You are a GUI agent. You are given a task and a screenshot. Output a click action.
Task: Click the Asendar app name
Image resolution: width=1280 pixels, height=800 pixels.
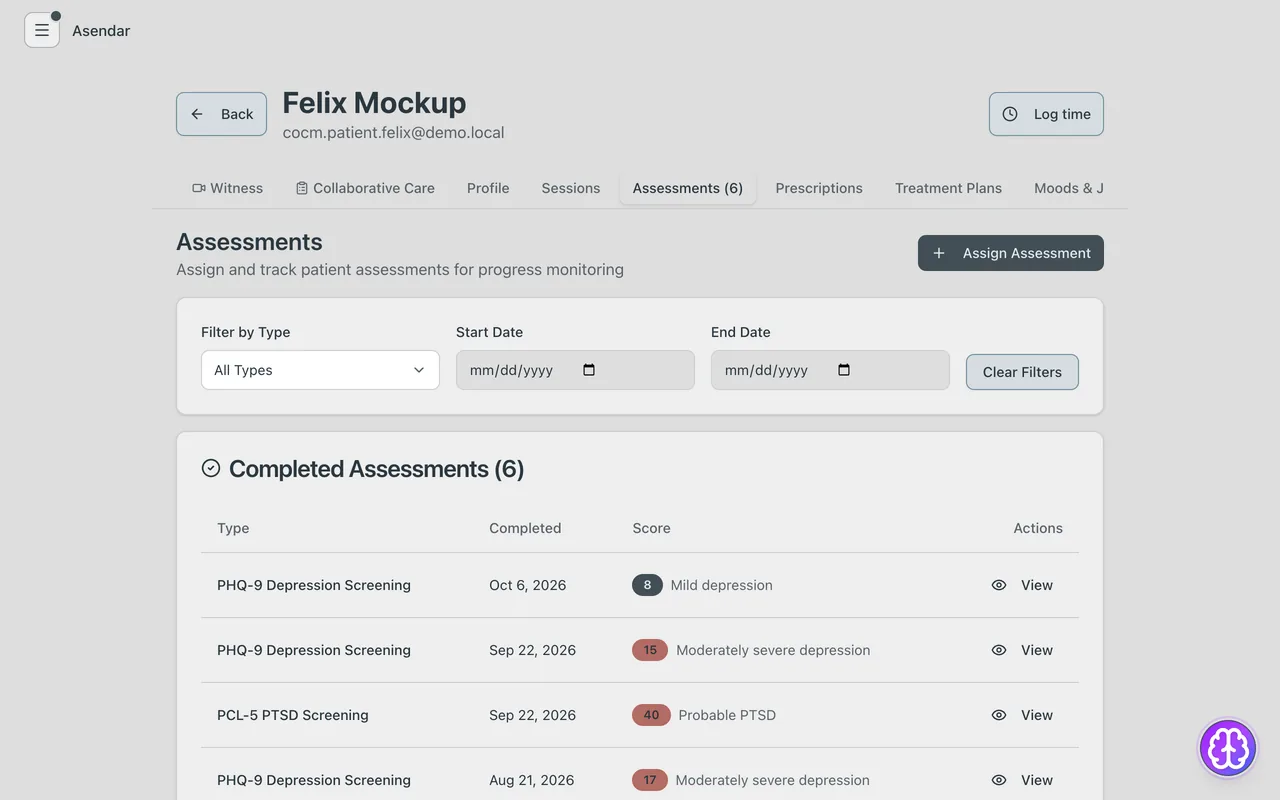coord(101,30)
